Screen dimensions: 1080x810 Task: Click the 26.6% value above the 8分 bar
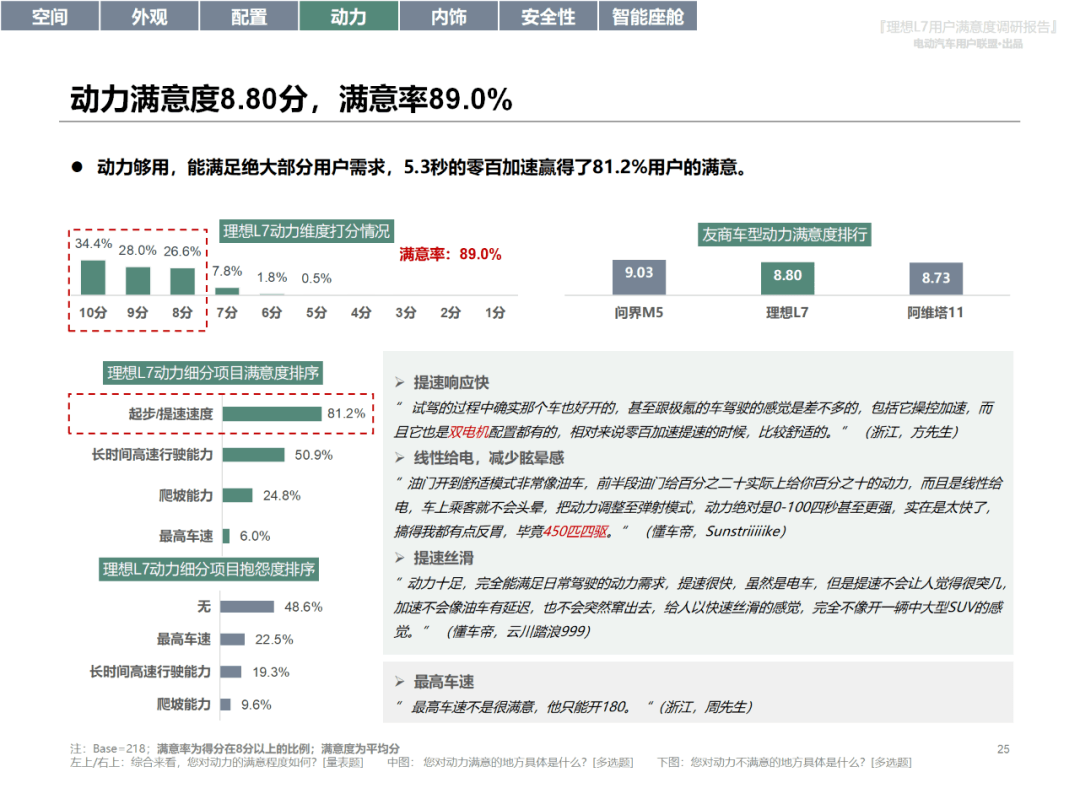(x=182, y=251)
